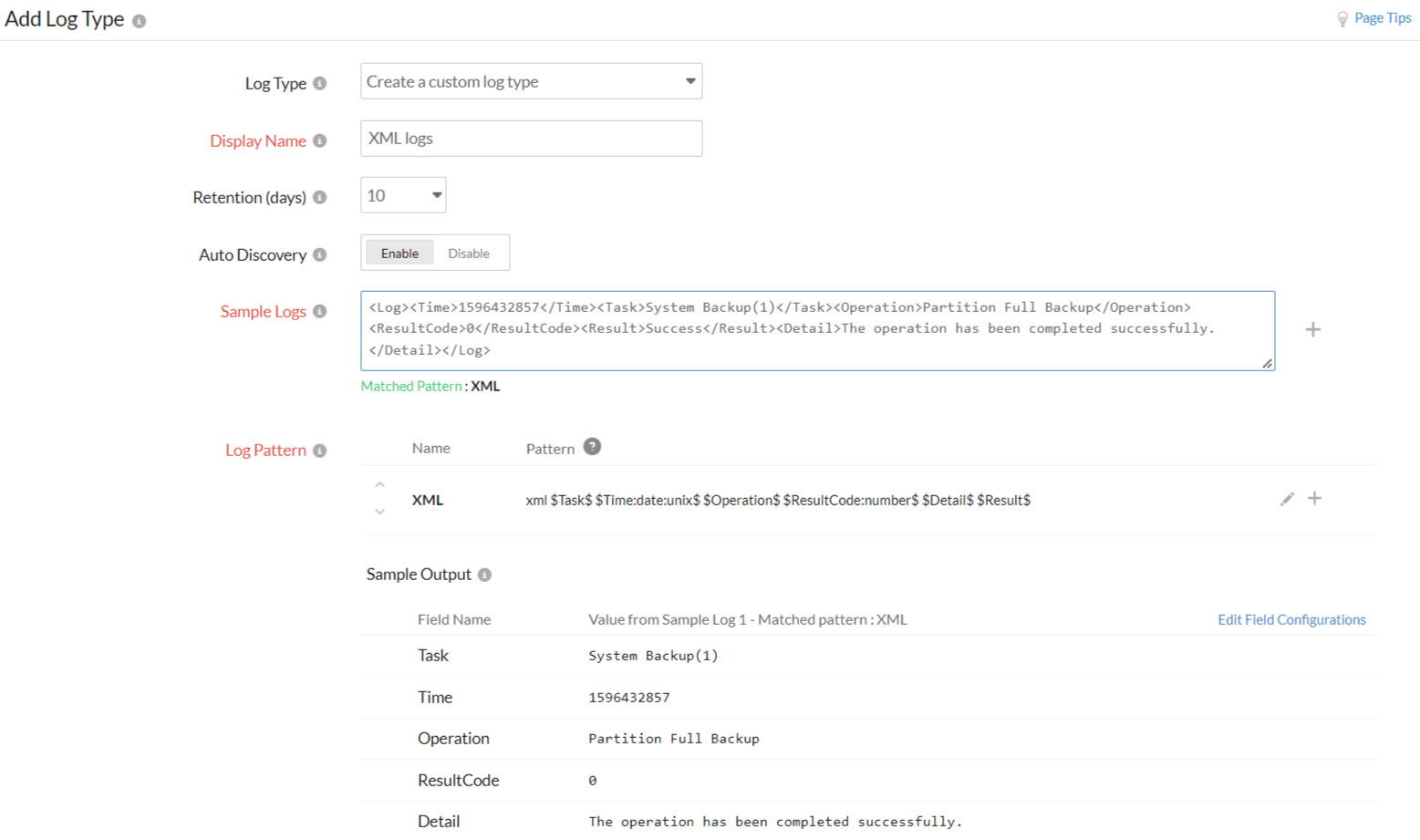Click info icon next to Add Log Type title
This screenshot has height=840, width=1420.
pyautogui.click(x=139, y=21)
